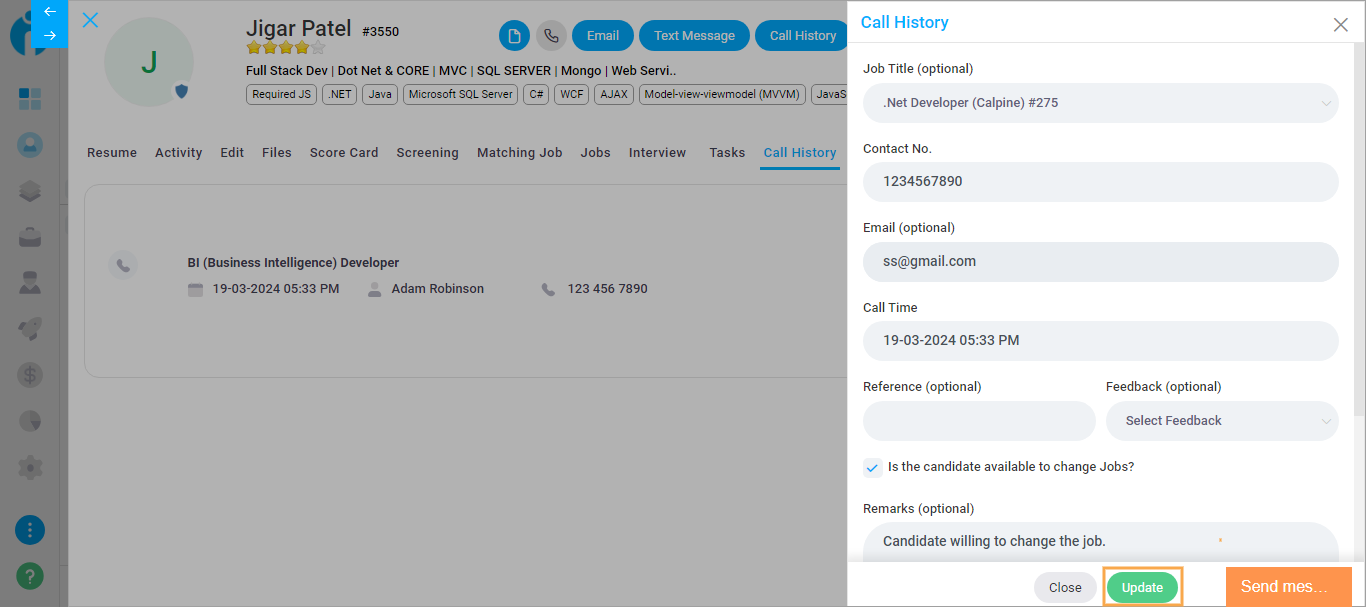Select the Call History tab
The image size is (1366, 607).
click(x=800, y=153)
